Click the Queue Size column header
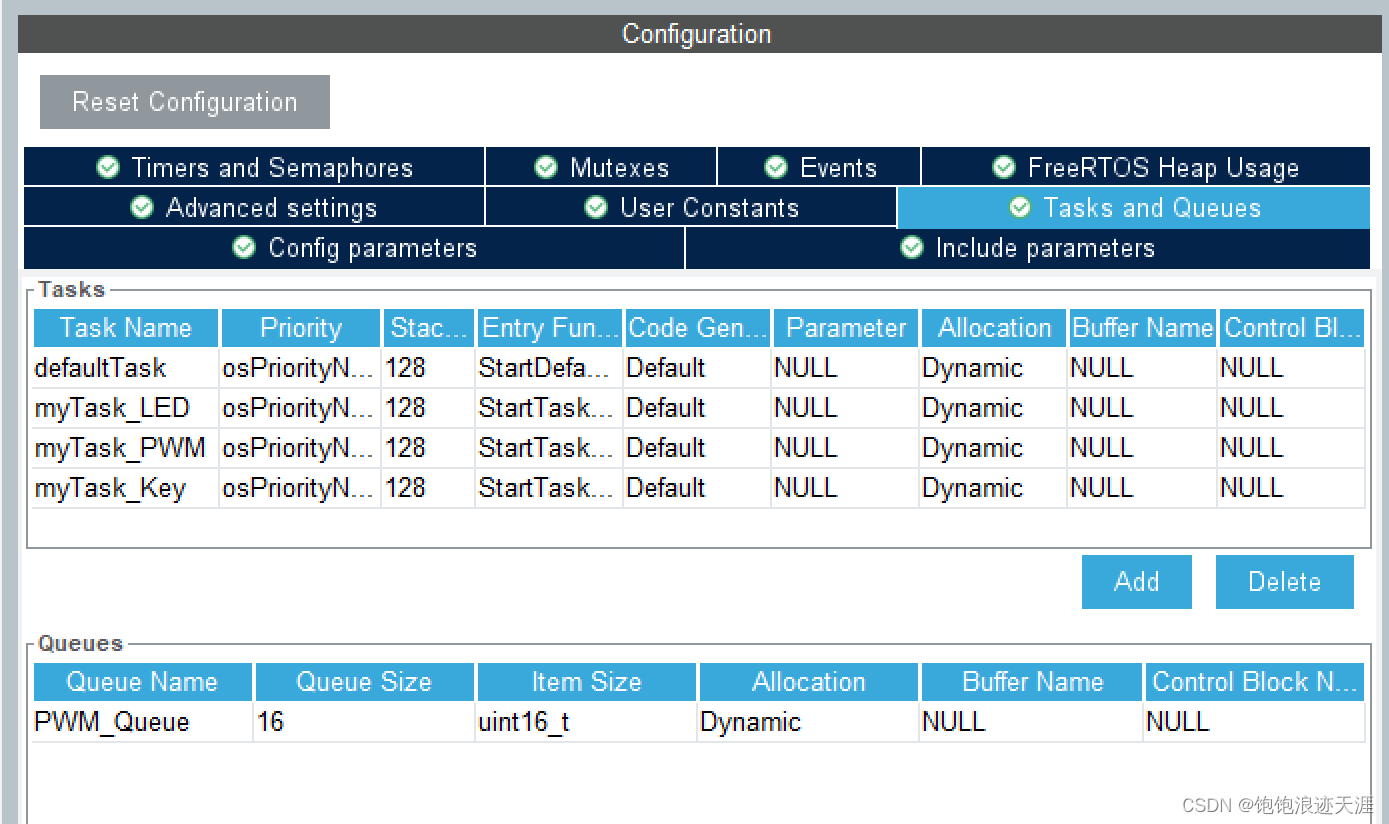 pos(364,681)
